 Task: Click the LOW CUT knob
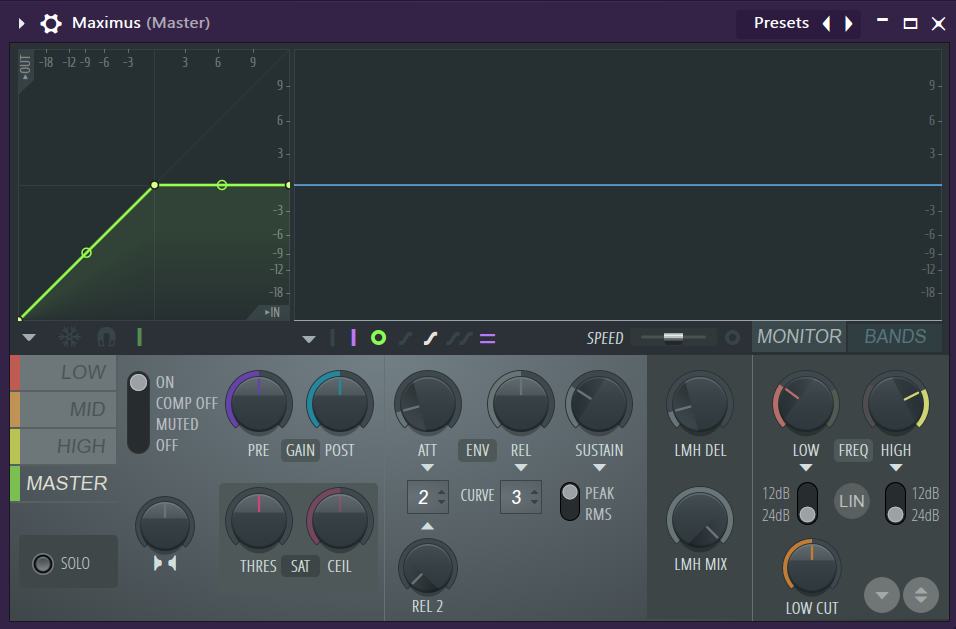pos(812,567)
